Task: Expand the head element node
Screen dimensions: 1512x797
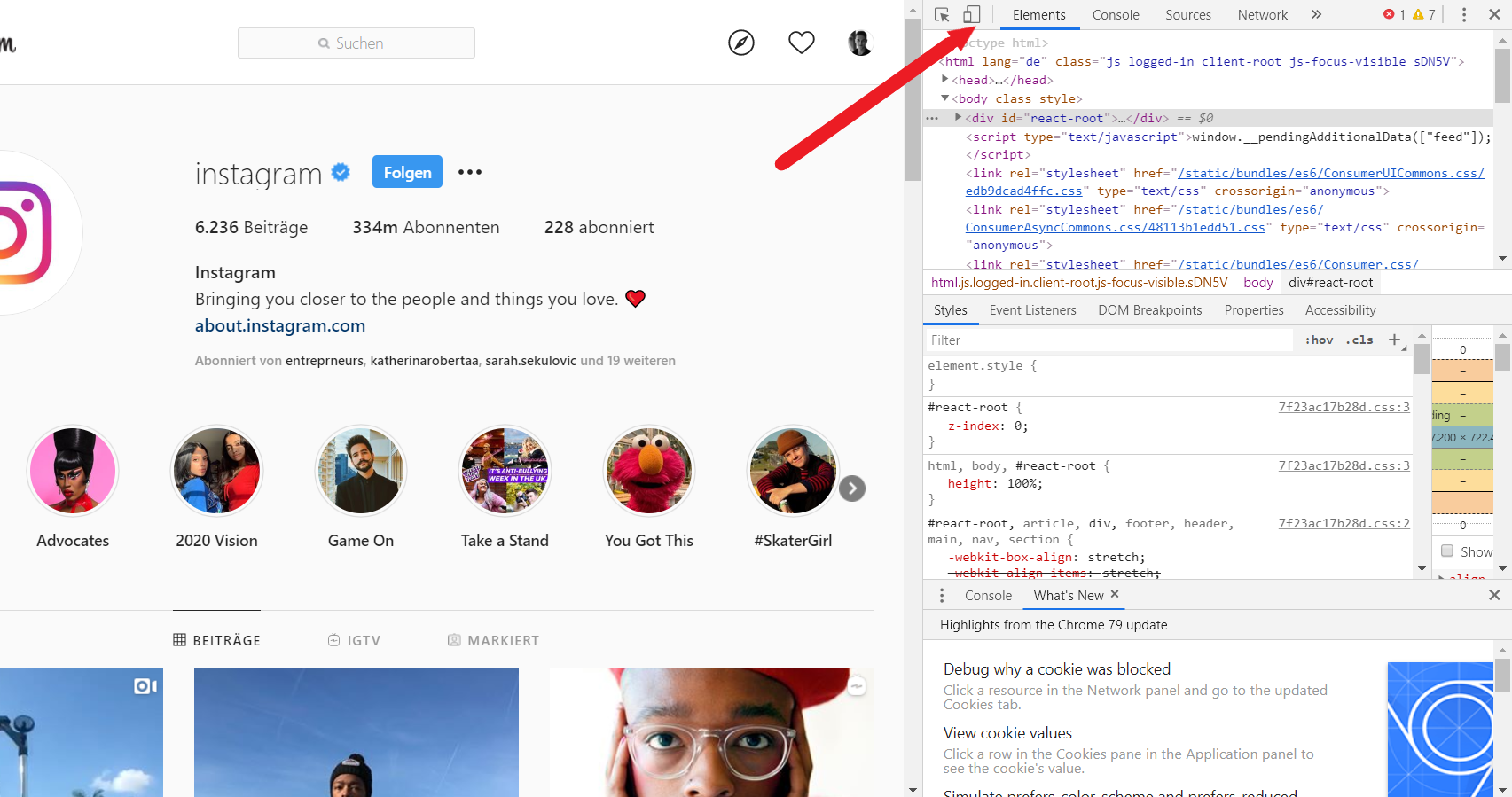Action: point(945,80)
